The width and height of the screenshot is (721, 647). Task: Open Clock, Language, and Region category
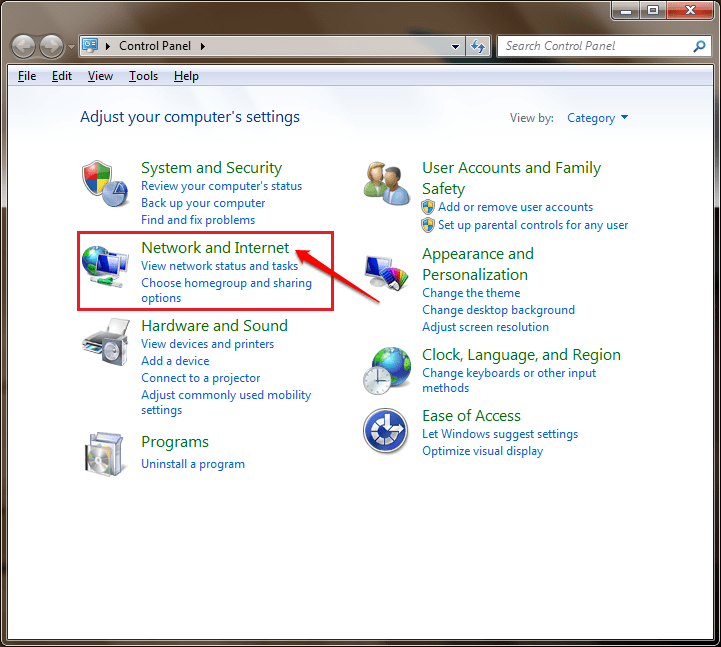pyautogui.click(x=521, y=355)
